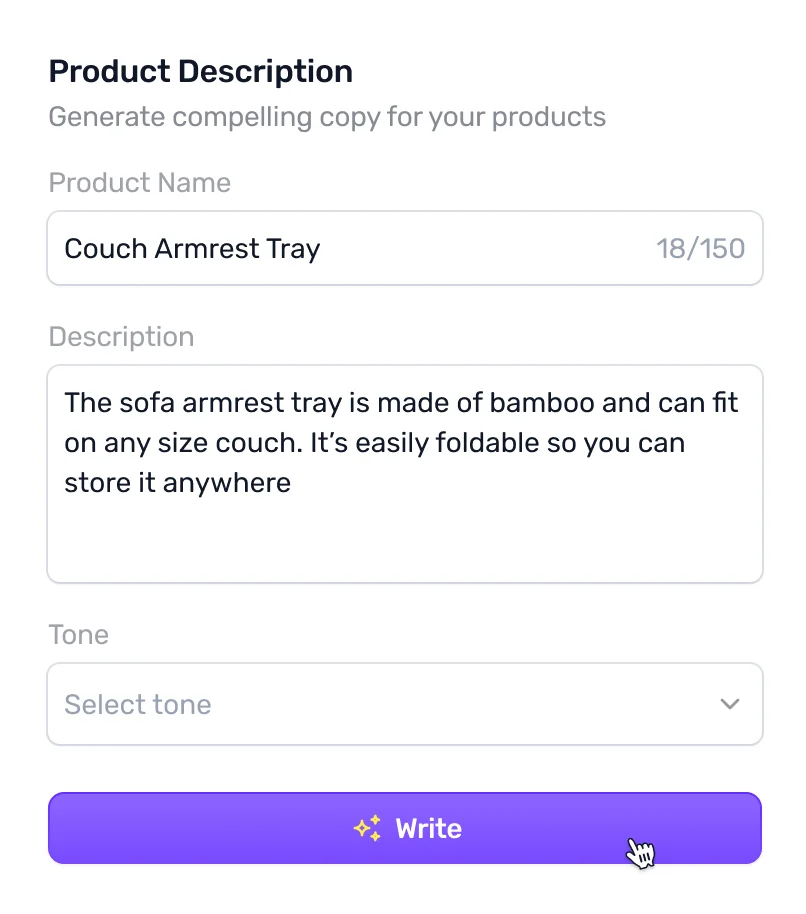Focus the Product Name input field
This screenshot has width=806, height=914.
[x=404, y=248]
